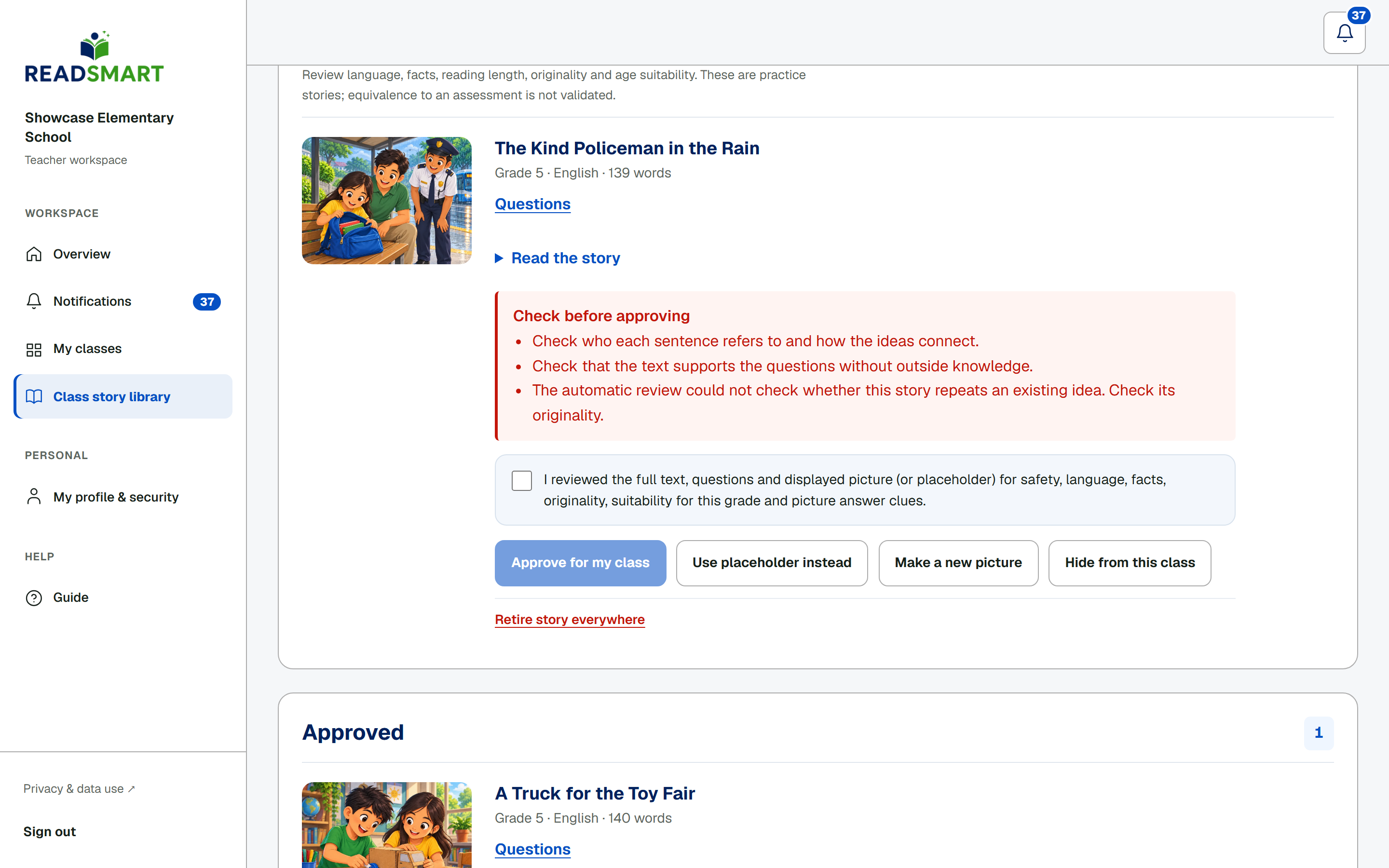
Task: Open Privacy & data use link
Action: tap(79, 789)
